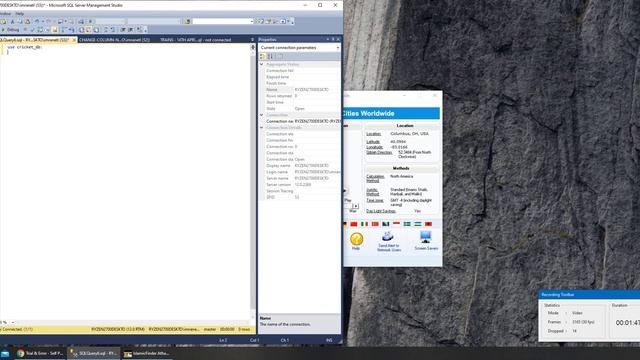Click the Italian flag icon
Screen dimensions: 640x360
[x=364, y=224]
